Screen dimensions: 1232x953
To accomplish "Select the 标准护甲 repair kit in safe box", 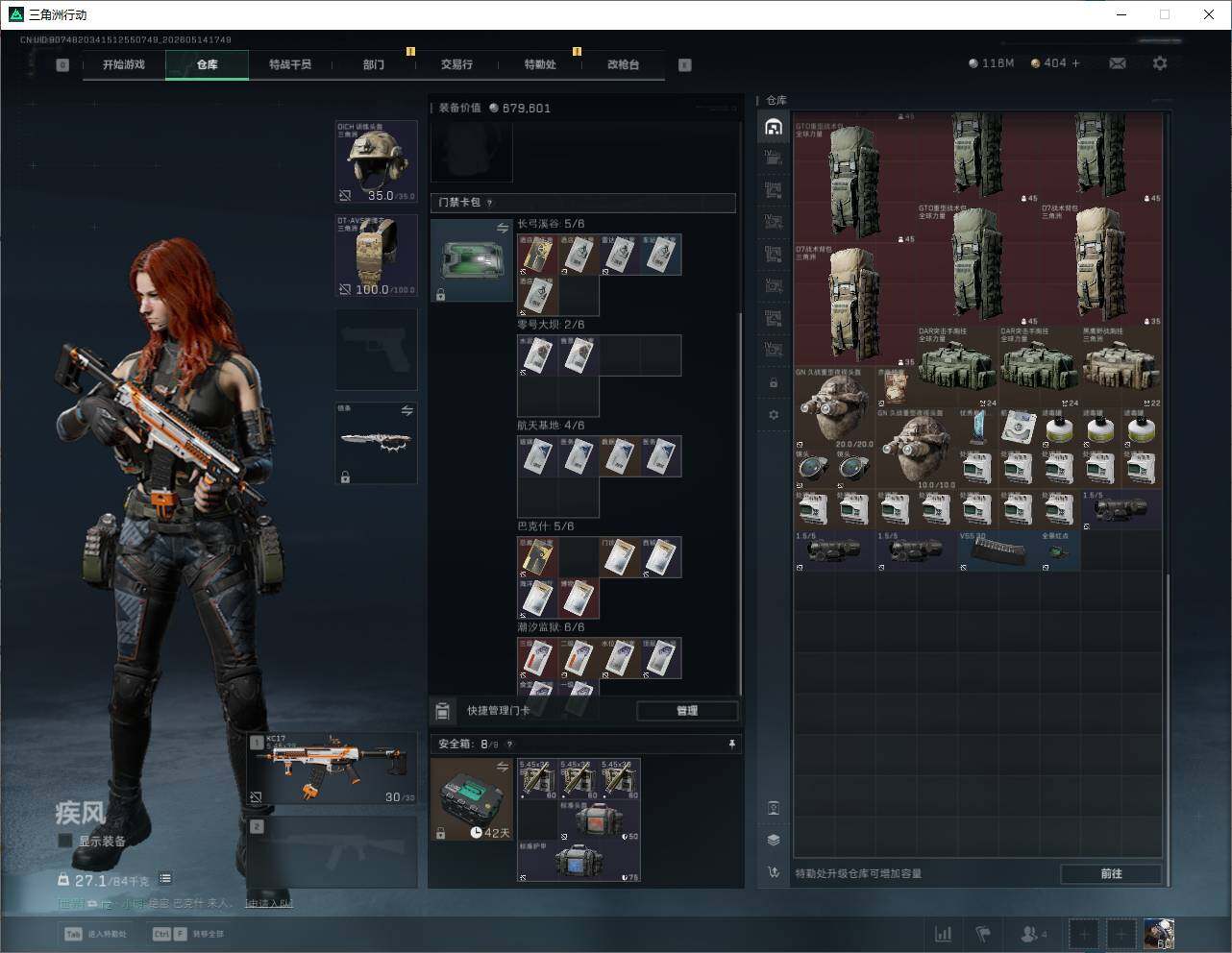I will [579, 862].
